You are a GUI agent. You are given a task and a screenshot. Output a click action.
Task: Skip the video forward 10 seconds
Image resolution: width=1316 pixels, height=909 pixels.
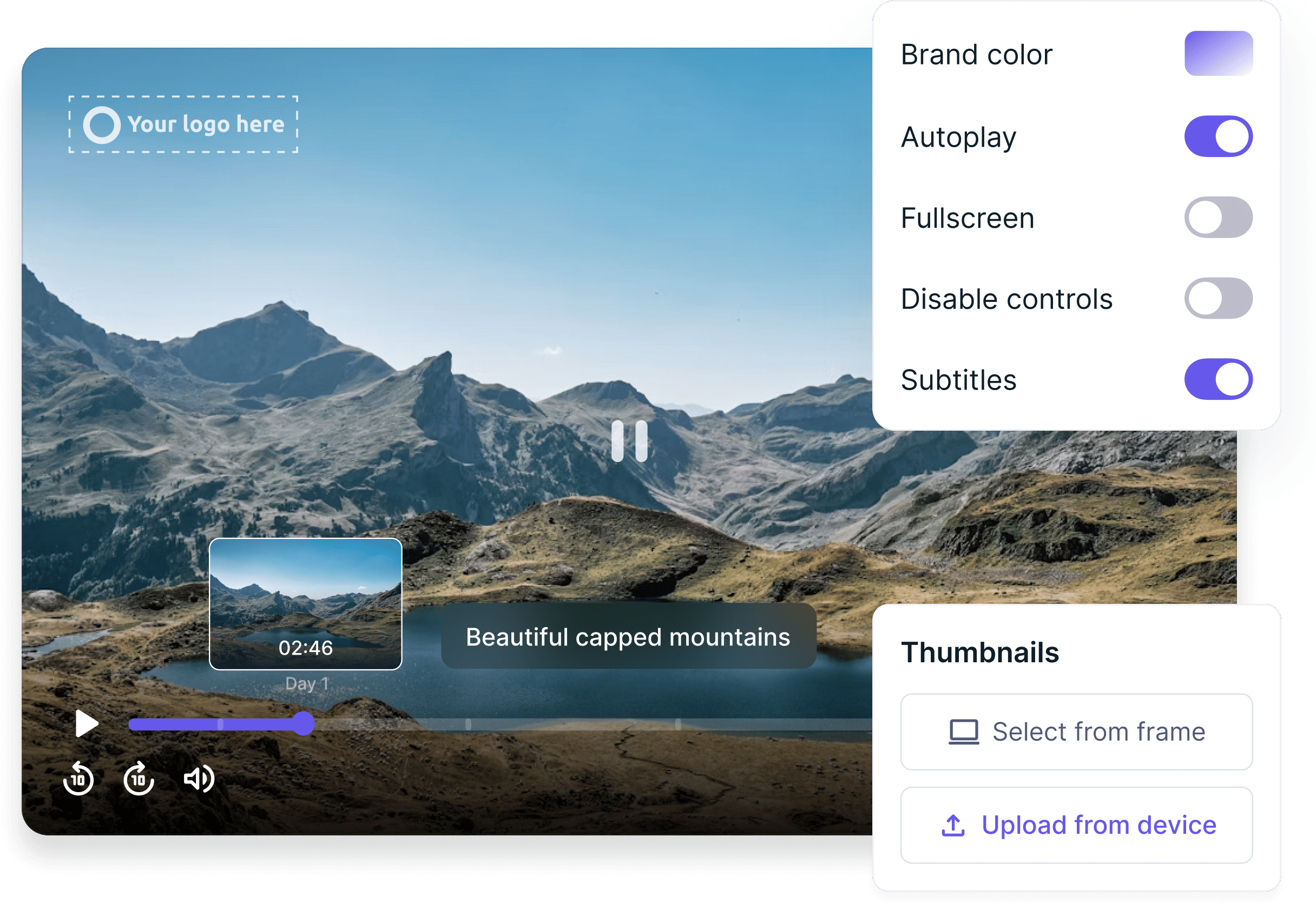coord(139,778)
